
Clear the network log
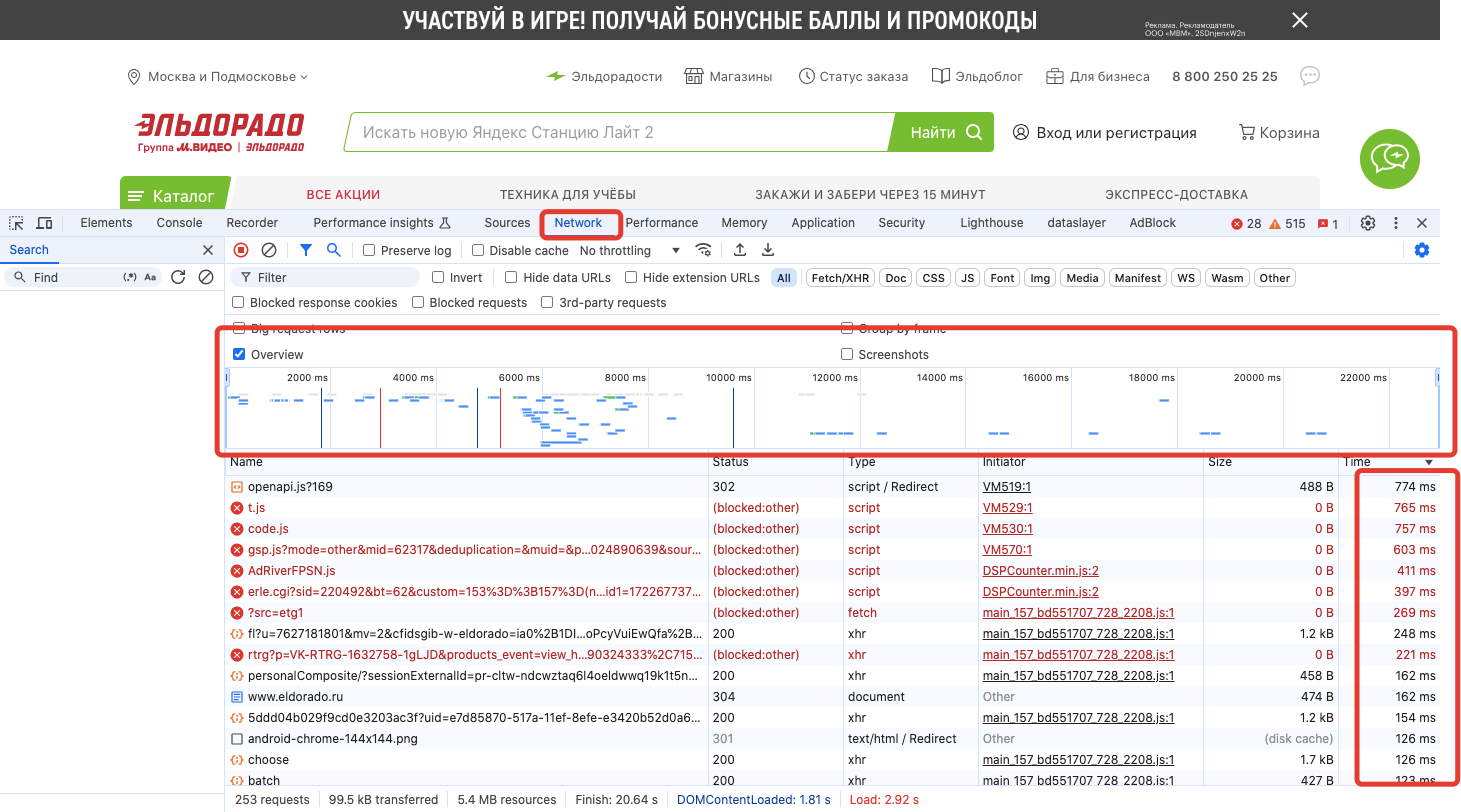pyautogui.click(x=269, y=250)
